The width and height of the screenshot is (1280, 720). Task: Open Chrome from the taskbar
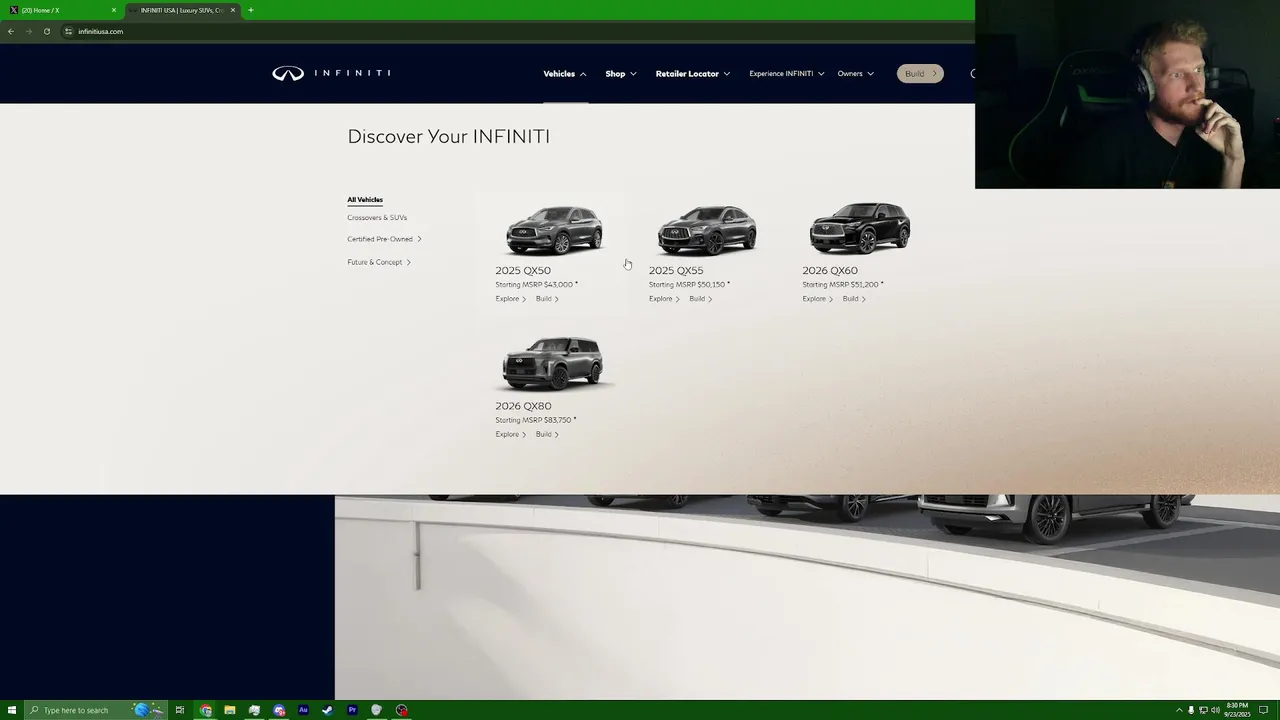pyautogui.click(x=206, y=710)
